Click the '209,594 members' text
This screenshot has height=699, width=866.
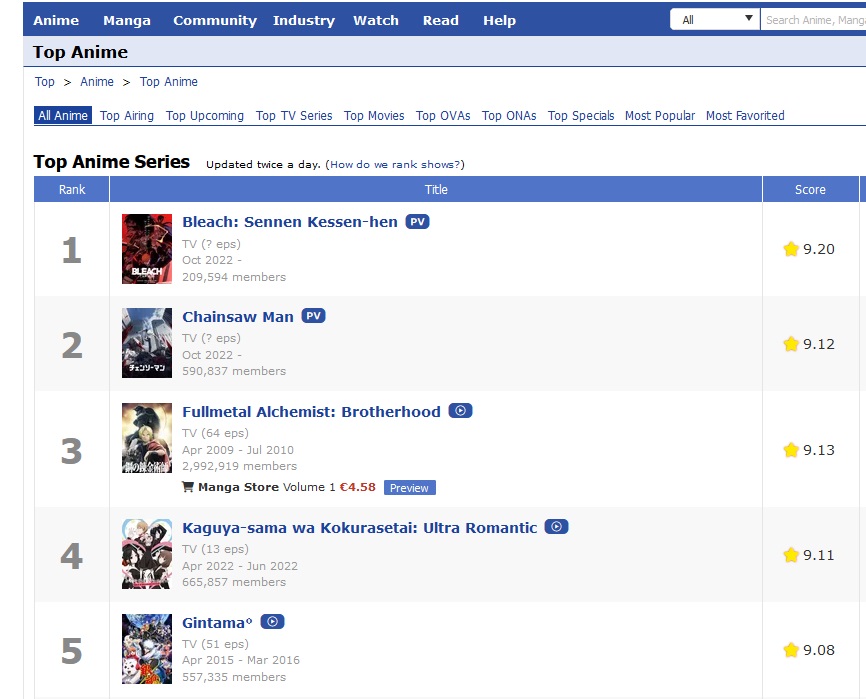click(234, 277)
